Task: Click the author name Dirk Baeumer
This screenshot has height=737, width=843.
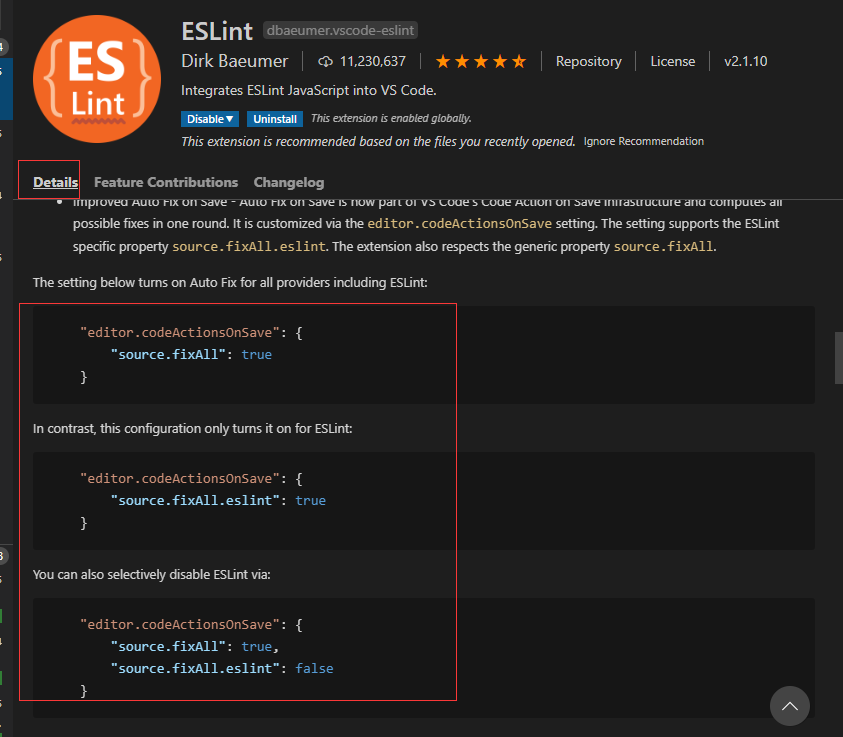Action: pyautogui.click(x=235, y=61)
